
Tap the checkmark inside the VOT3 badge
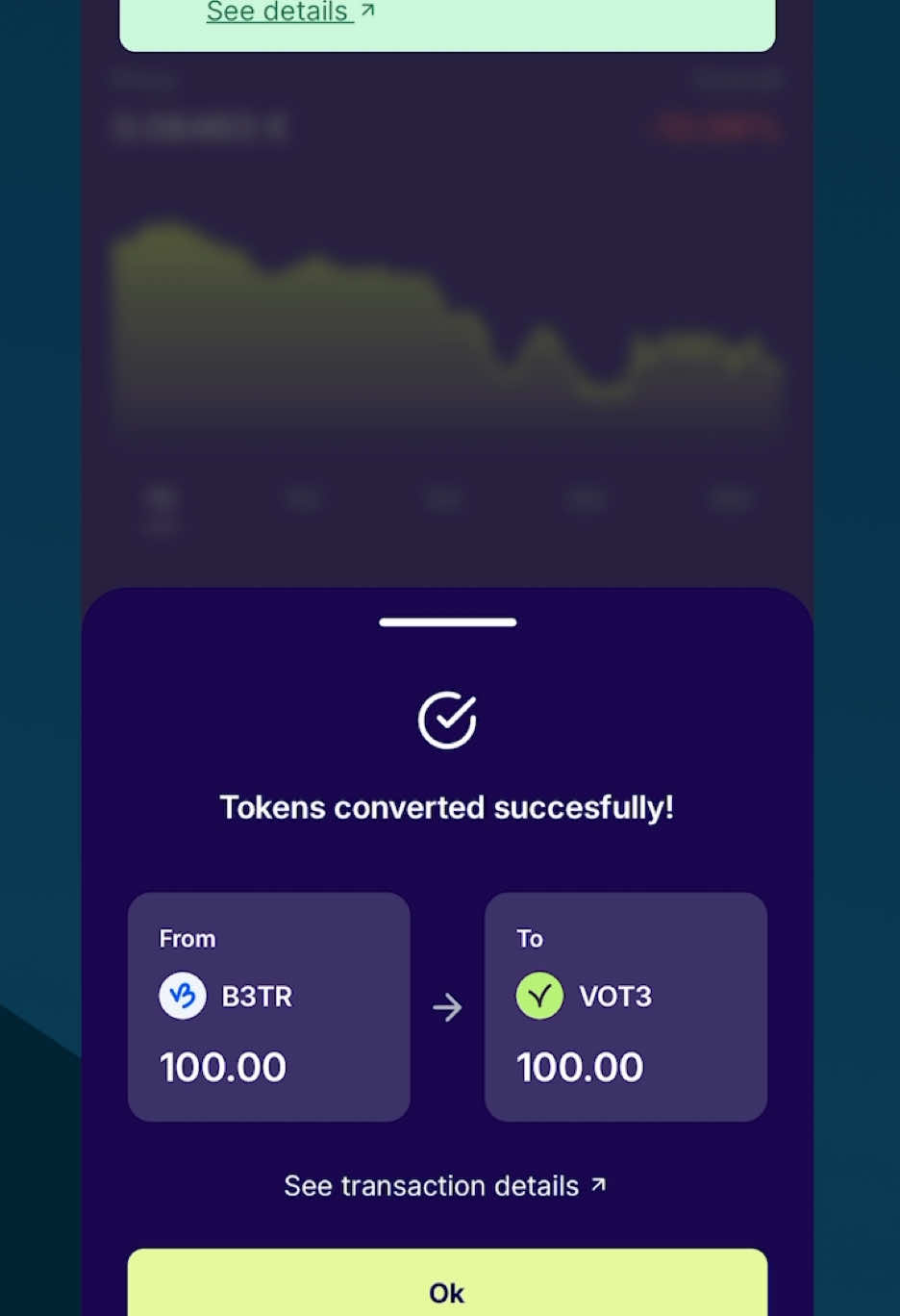(x=539, y=996)
